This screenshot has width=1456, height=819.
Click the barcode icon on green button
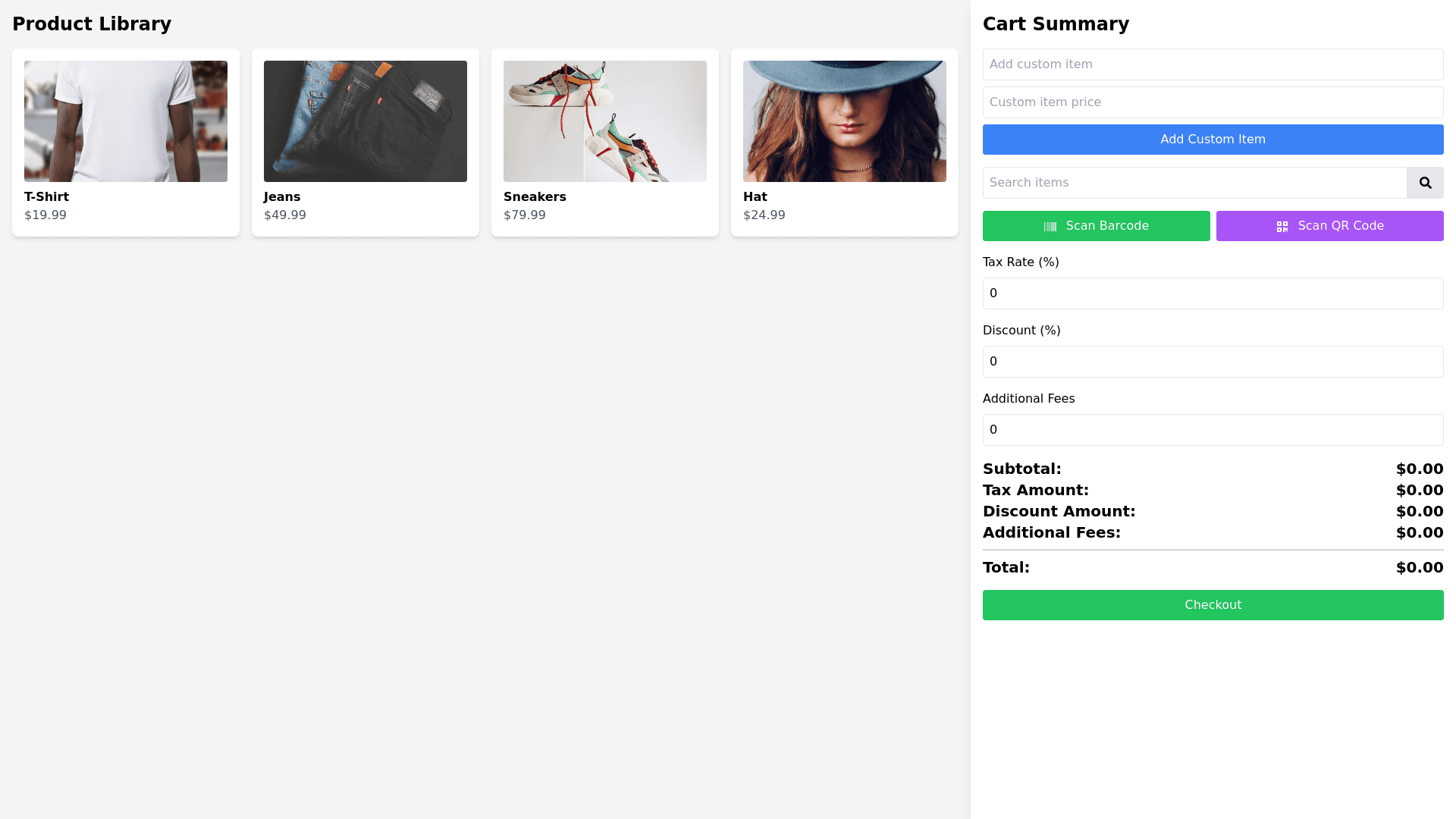1050,227
